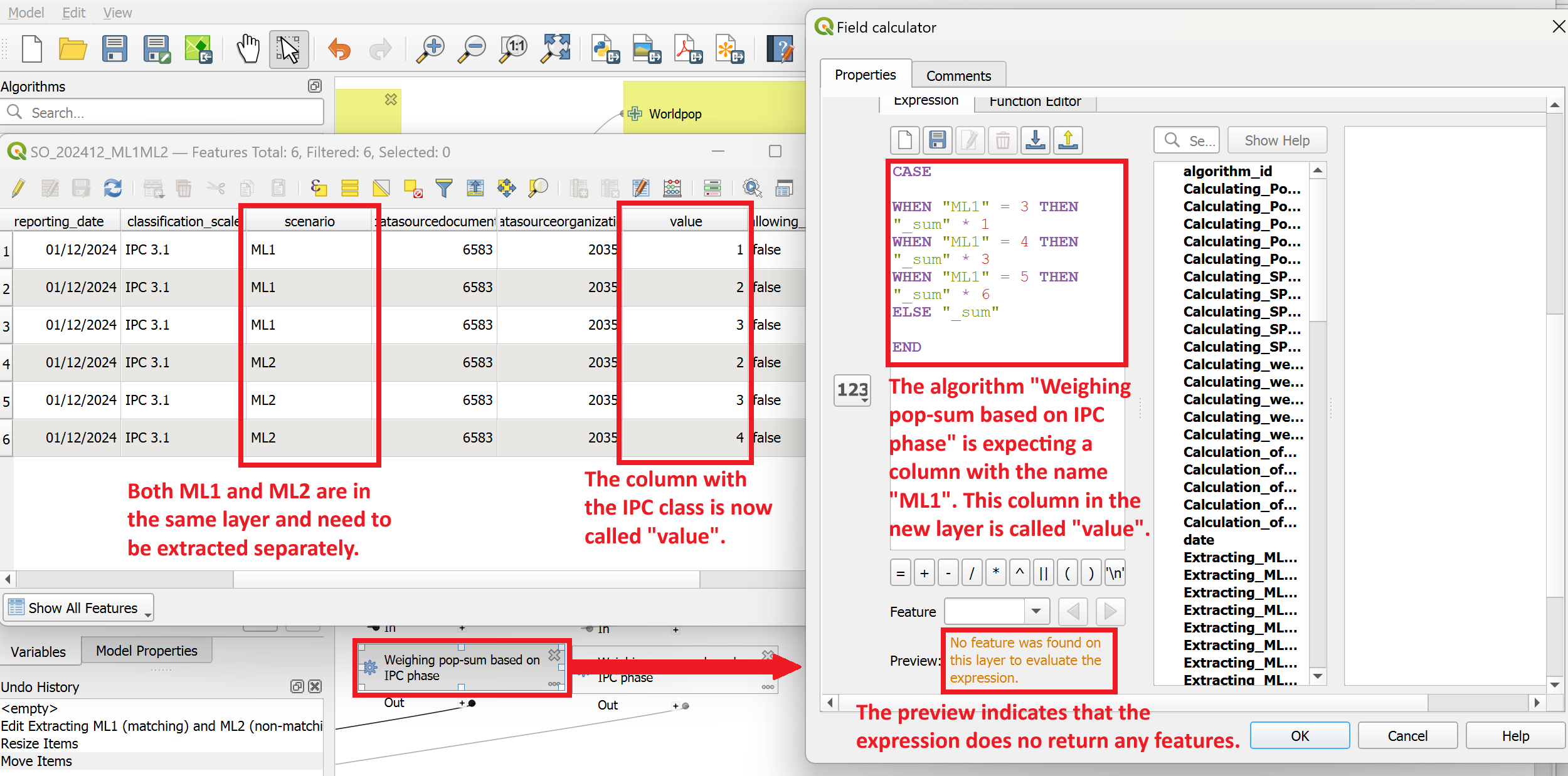The height and width of the screenshot is (776, 1568).
Task: Click the Show Help button
Action: point(1276,140)
